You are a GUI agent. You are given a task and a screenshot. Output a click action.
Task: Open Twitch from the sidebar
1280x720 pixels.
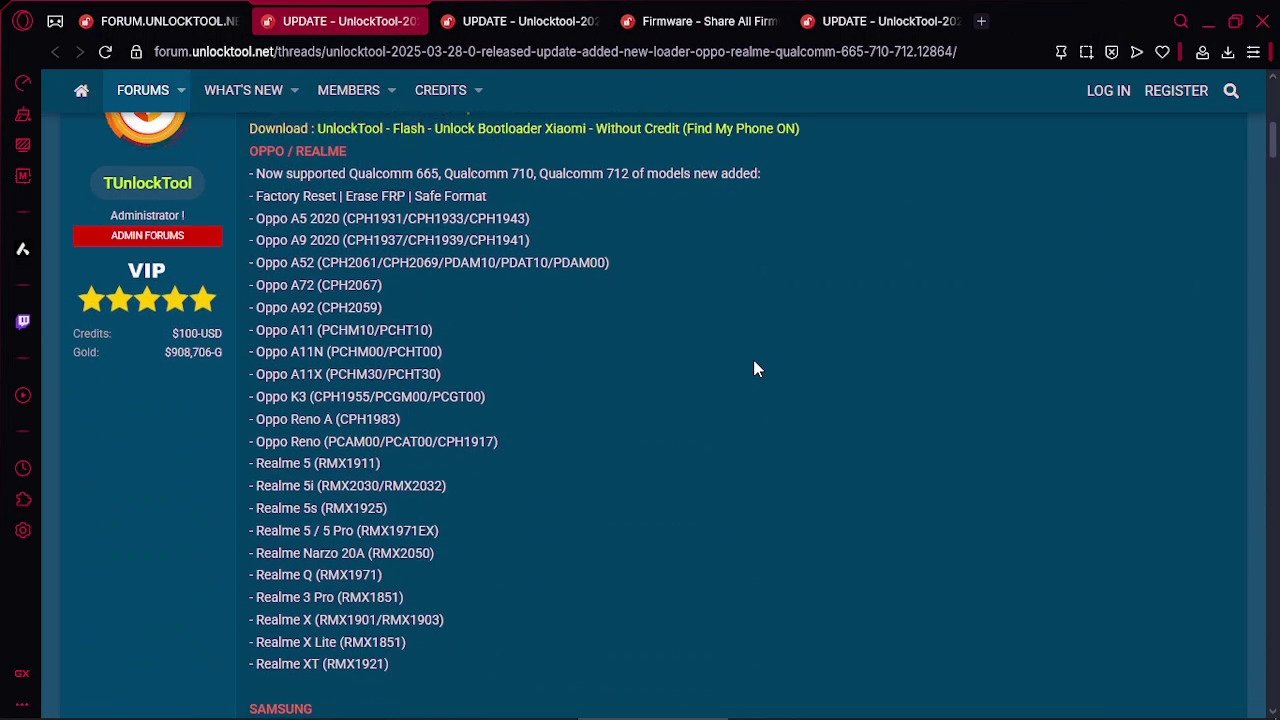coord(22,321)
